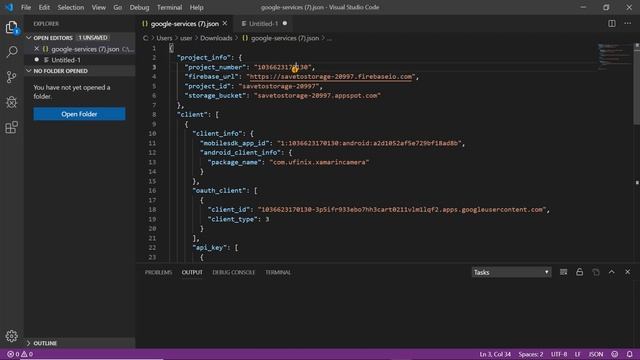Image resolution: width=640 pixels, height=360 pixels.
Task: Click the Users breadcrumb
Action: click(x=164, y=38)
